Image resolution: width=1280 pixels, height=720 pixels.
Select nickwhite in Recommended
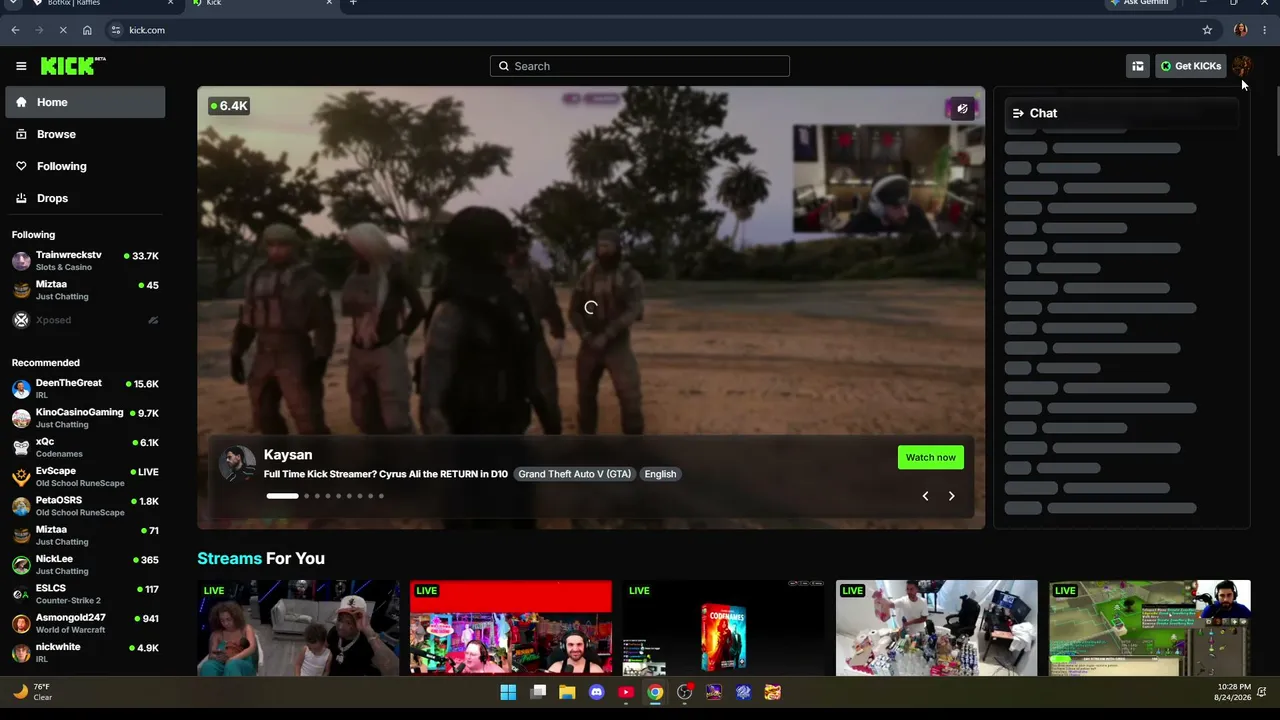point(85,652)
